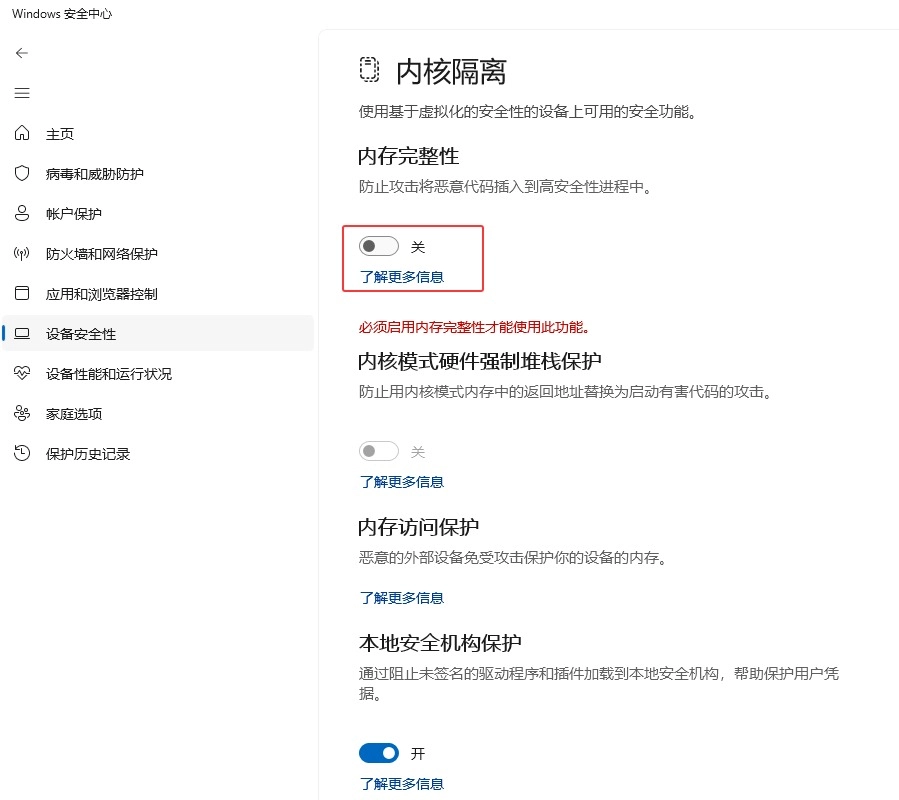The height and width of the screenshot is (800, 899).
Task: Click 了解更多信息 under 内存访问保护
Action: pyautogui.click(x=400, y=597)
